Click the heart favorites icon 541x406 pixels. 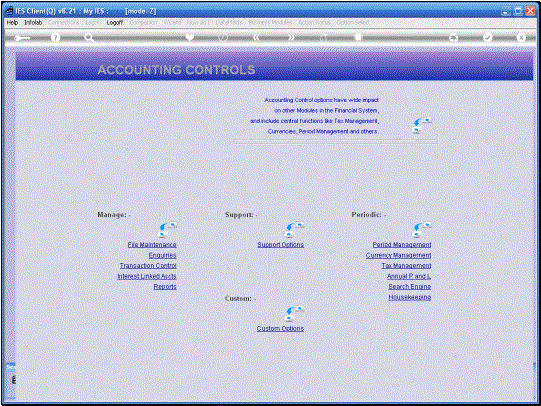pyautogui.click(x=190, y=37)
